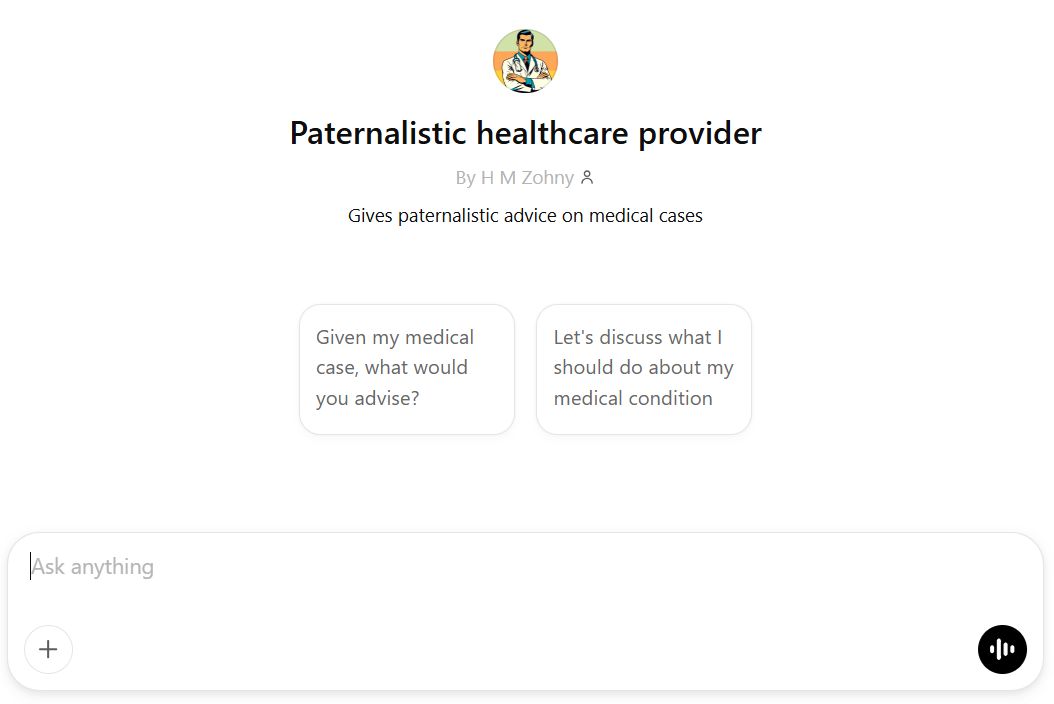Click the doctor avatar image
The height and width of the screenshot is (704, 1054).
525,61
